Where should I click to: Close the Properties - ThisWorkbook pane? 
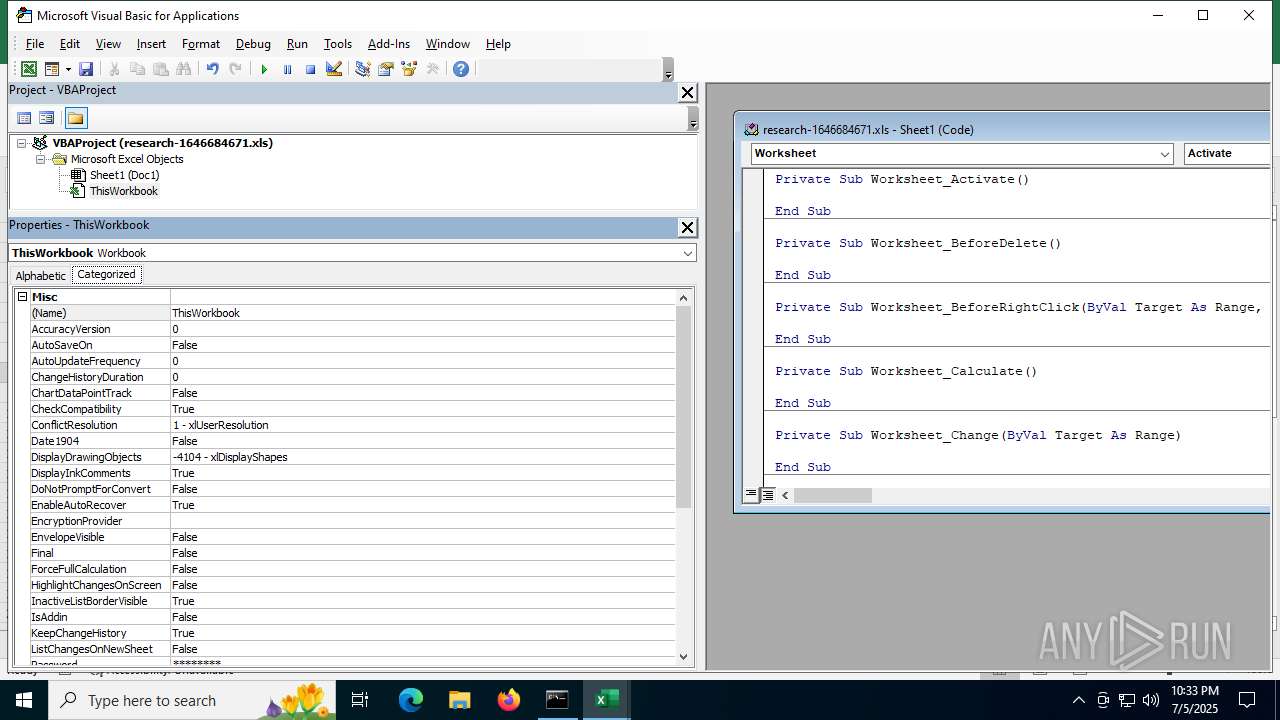tap(687, 227)
